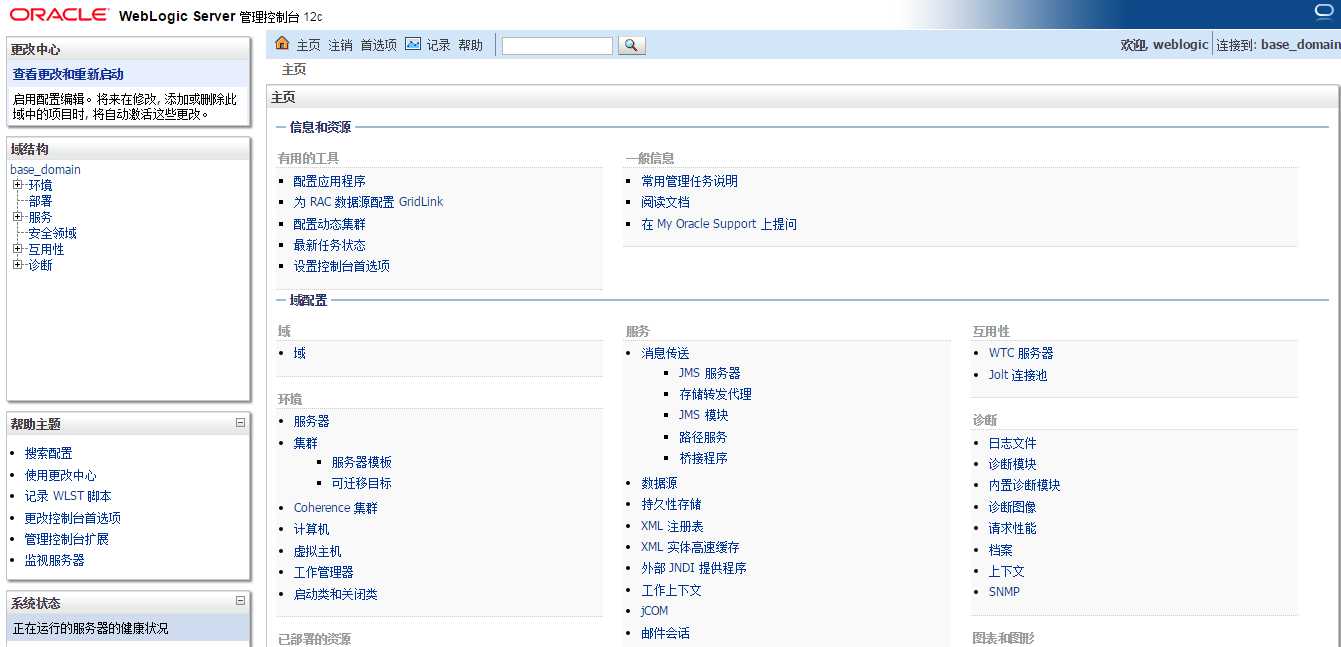
Task: Open 数据源 link
Action: point(659,483)
